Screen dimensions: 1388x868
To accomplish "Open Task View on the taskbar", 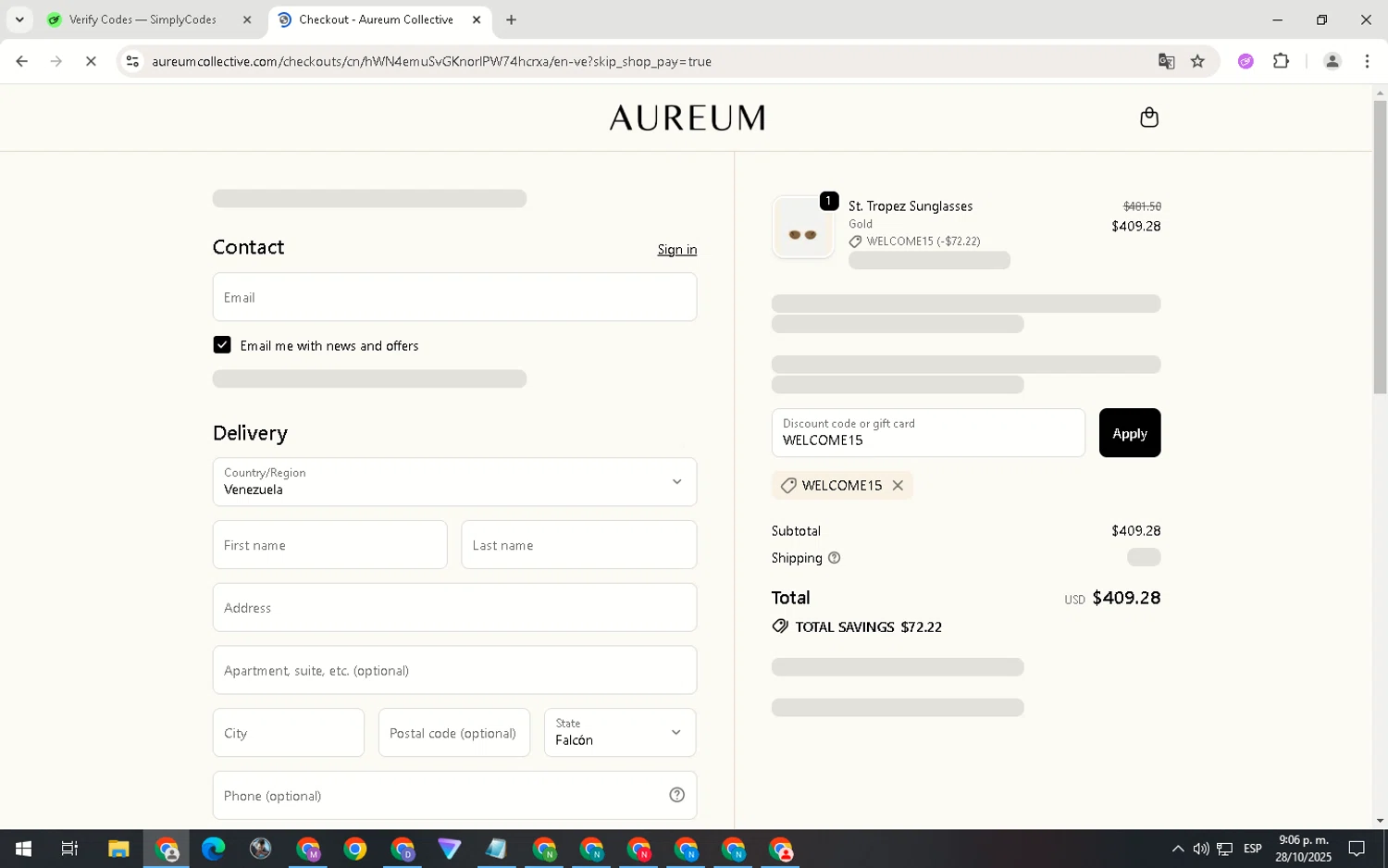I will pos(69,849).
